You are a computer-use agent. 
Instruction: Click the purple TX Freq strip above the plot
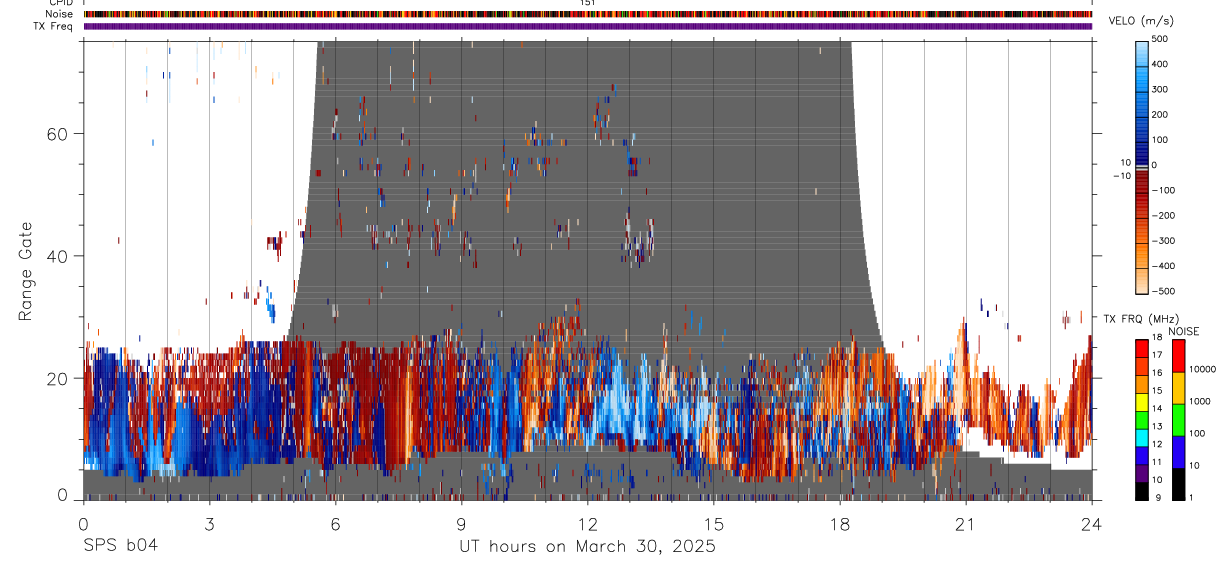pyautogui.click(x=587, y=26)
